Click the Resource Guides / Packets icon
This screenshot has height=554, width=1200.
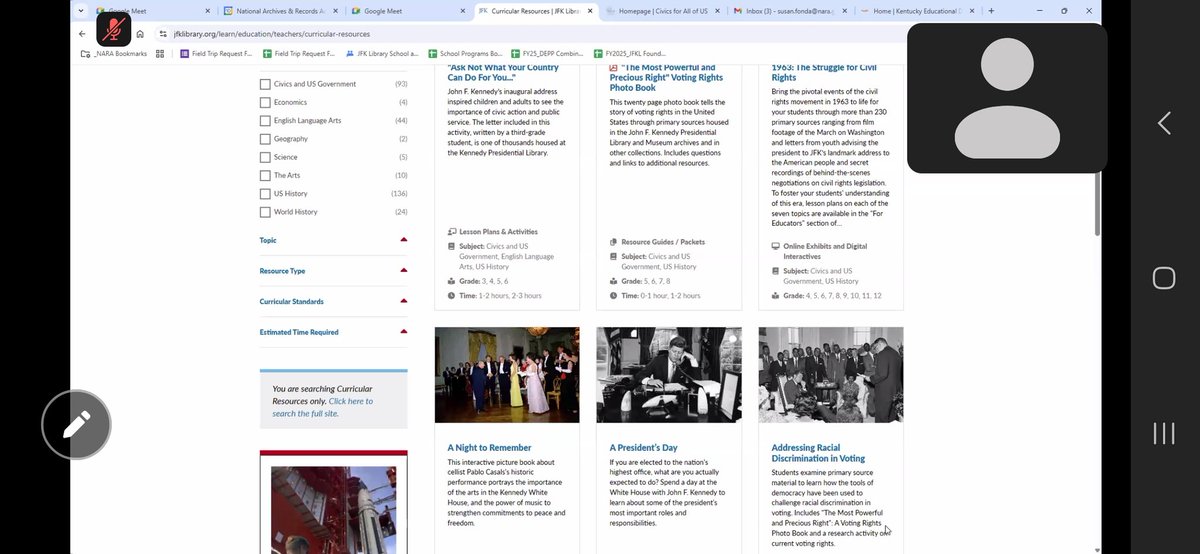(x=614, y=242)
